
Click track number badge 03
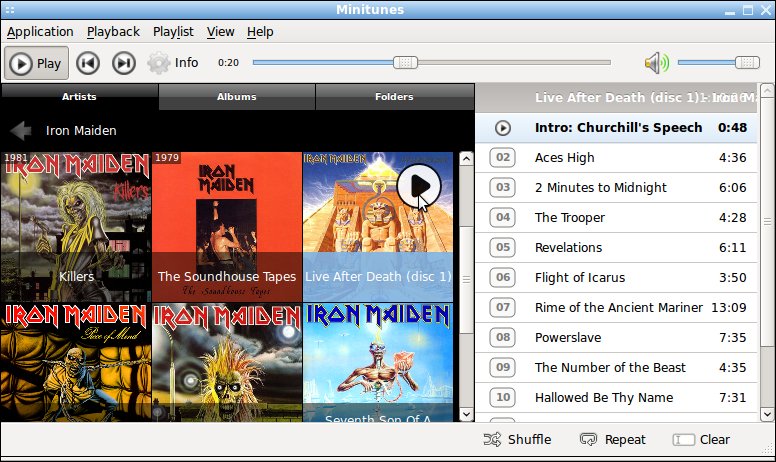tap(502, 187)
